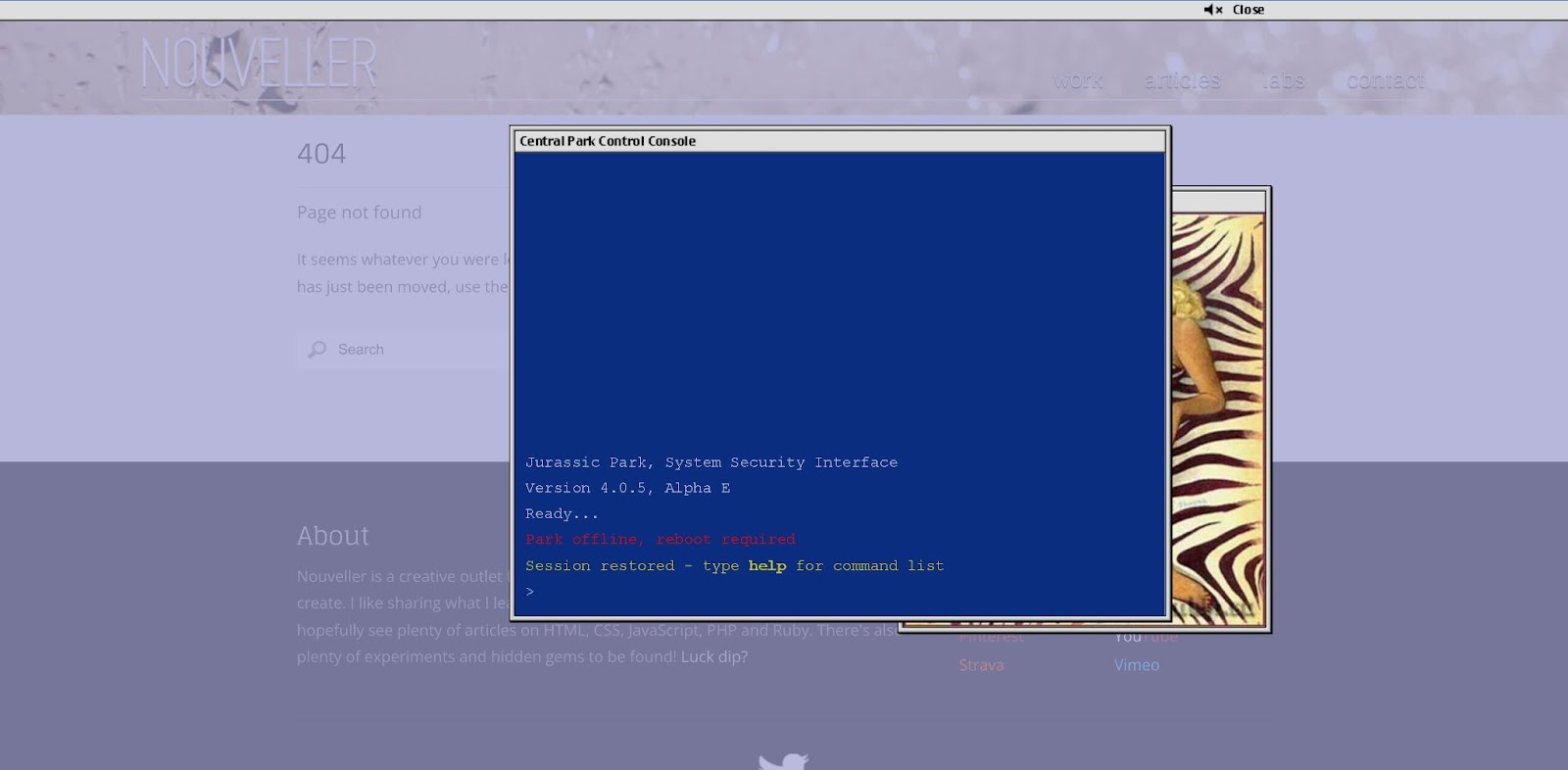Open the Nouveller logo homepage
Image resolution: width=1568 pixels, height=770 pixels.
click(x=259, y=65)
